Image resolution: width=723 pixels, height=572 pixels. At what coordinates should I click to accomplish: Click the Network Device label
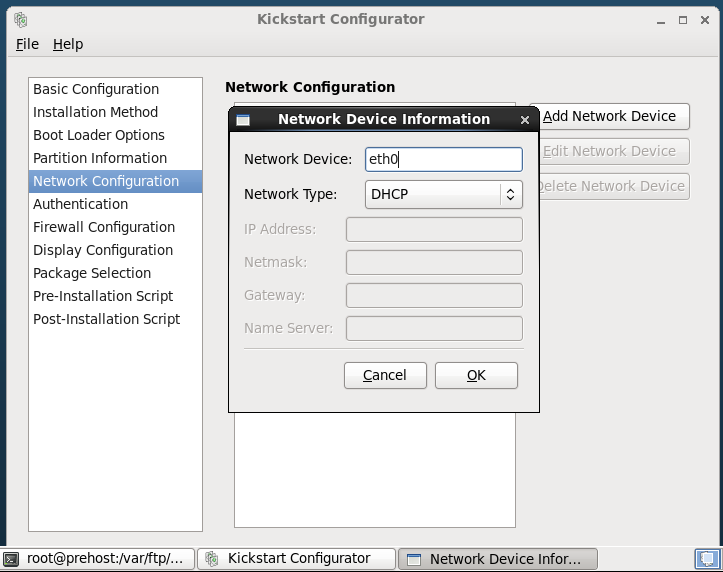(x=298, y=159)
